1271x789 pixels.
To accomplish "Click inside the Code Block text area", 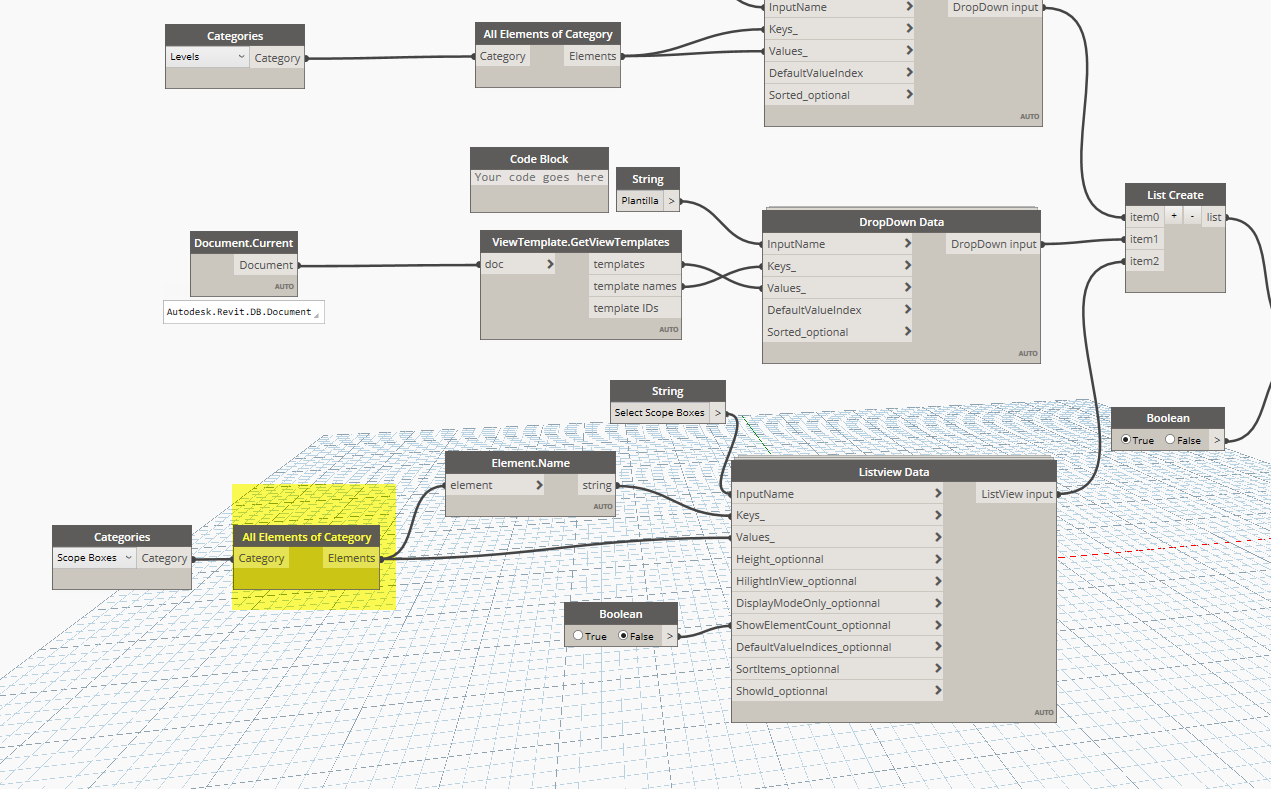I will coord(539,177).
